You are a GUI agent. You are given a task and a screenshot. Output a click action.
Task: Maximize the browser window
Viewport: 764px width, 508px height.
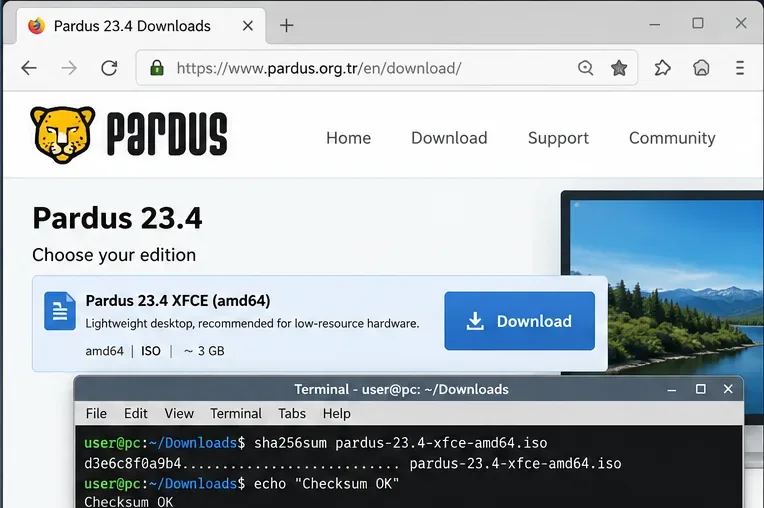pyautogui.click(x=698, y=23)
